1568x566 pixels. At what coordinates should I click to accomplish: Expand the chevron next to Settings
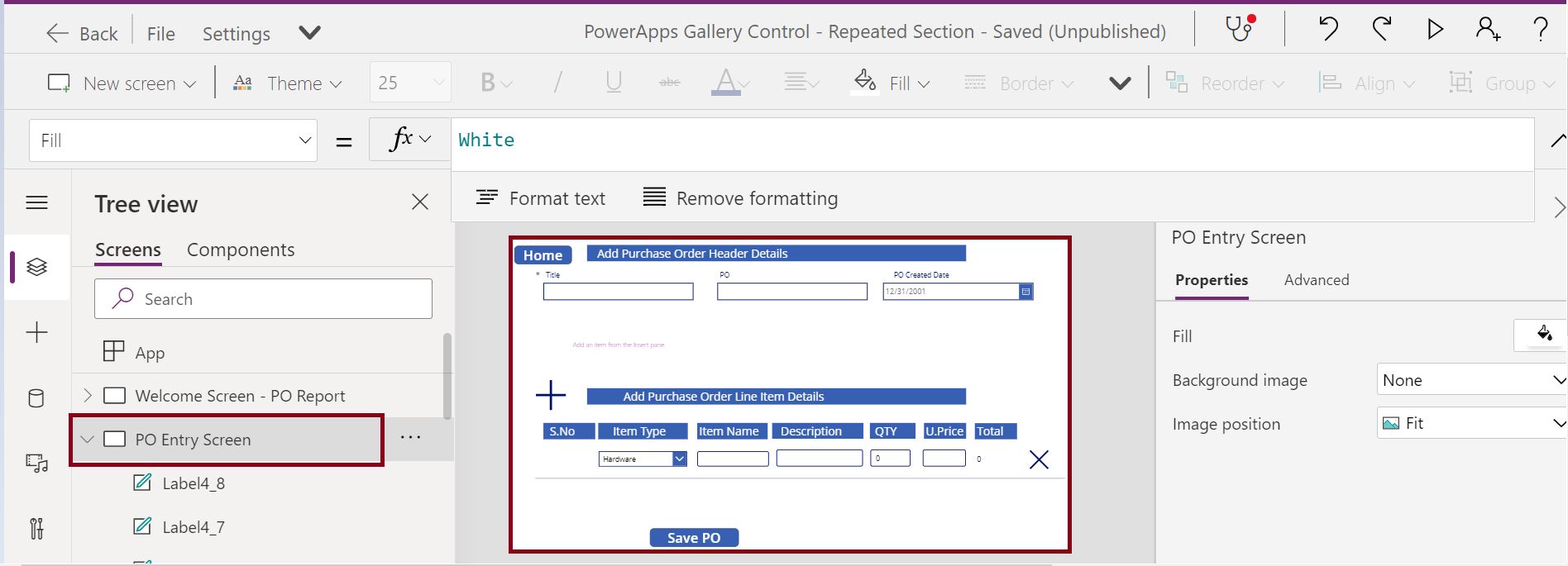tap(310, 33)
